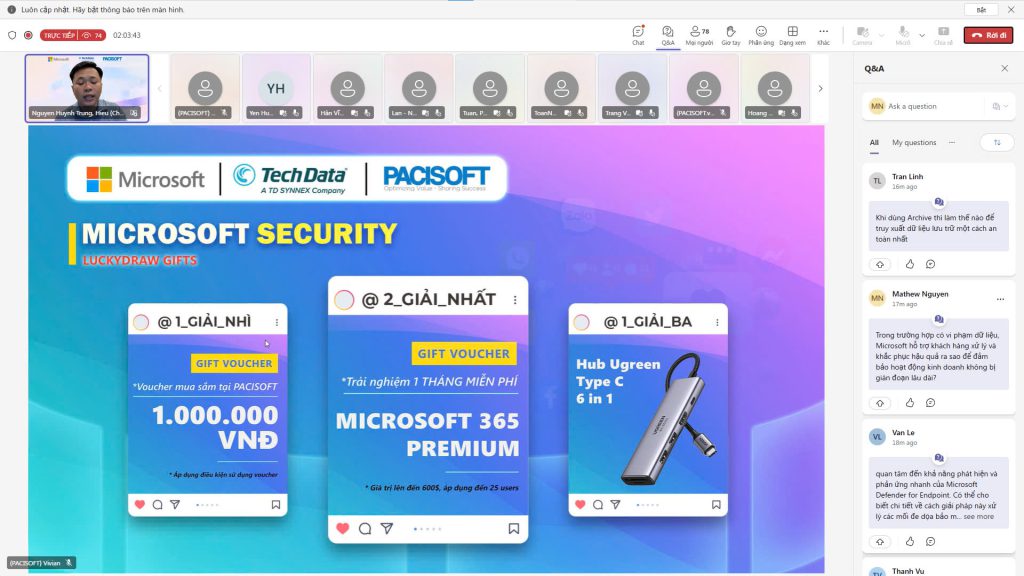Turn on notifications with Bật button
Screen dimensions: 1024x576
[981, 10]
